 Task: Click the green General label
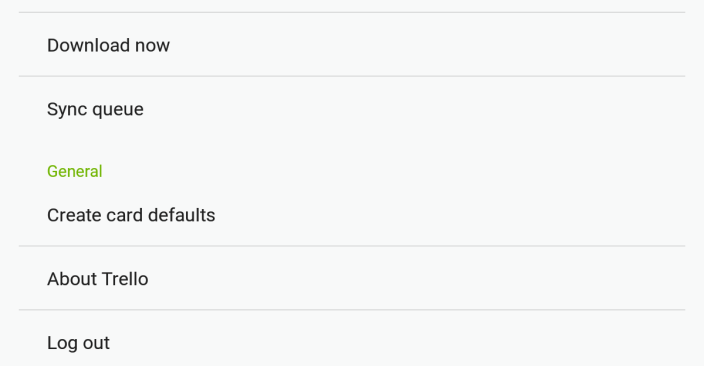click(75, 171)
